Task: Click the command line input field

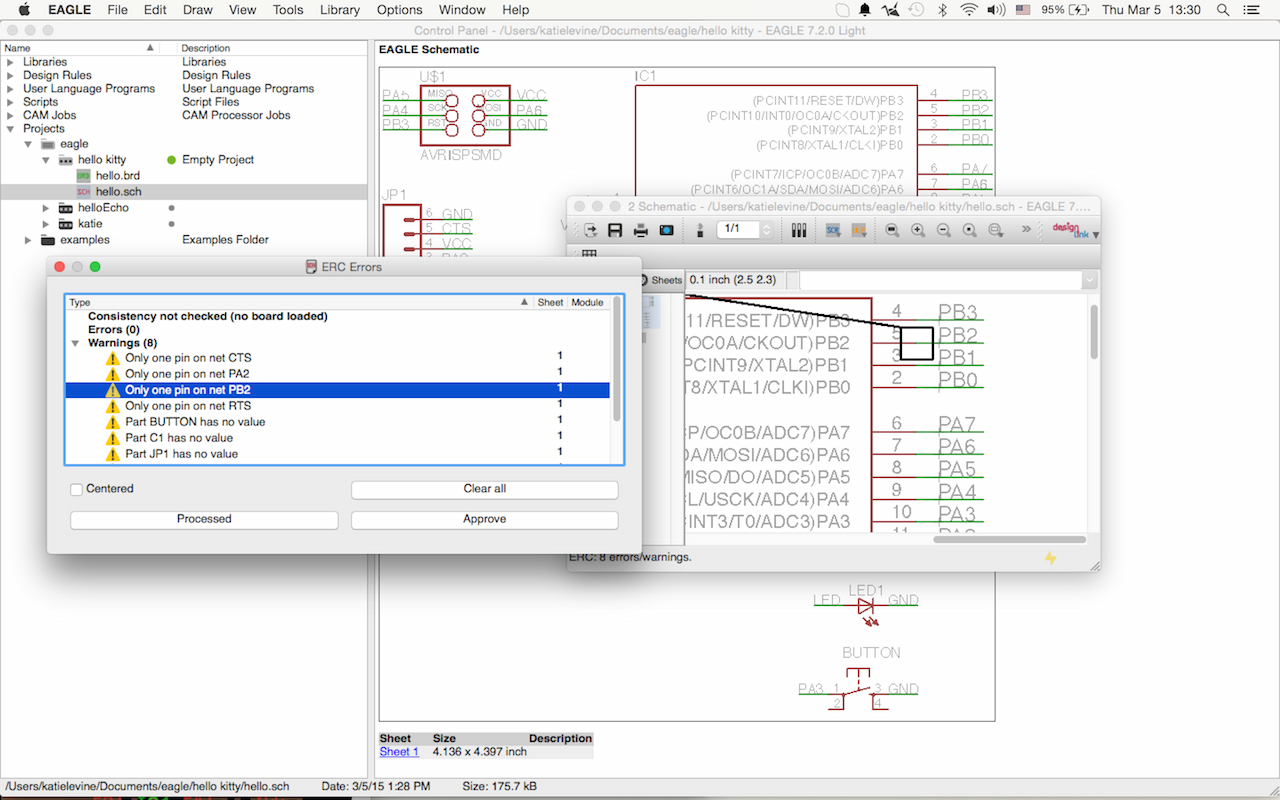Action: coord(941,280)
